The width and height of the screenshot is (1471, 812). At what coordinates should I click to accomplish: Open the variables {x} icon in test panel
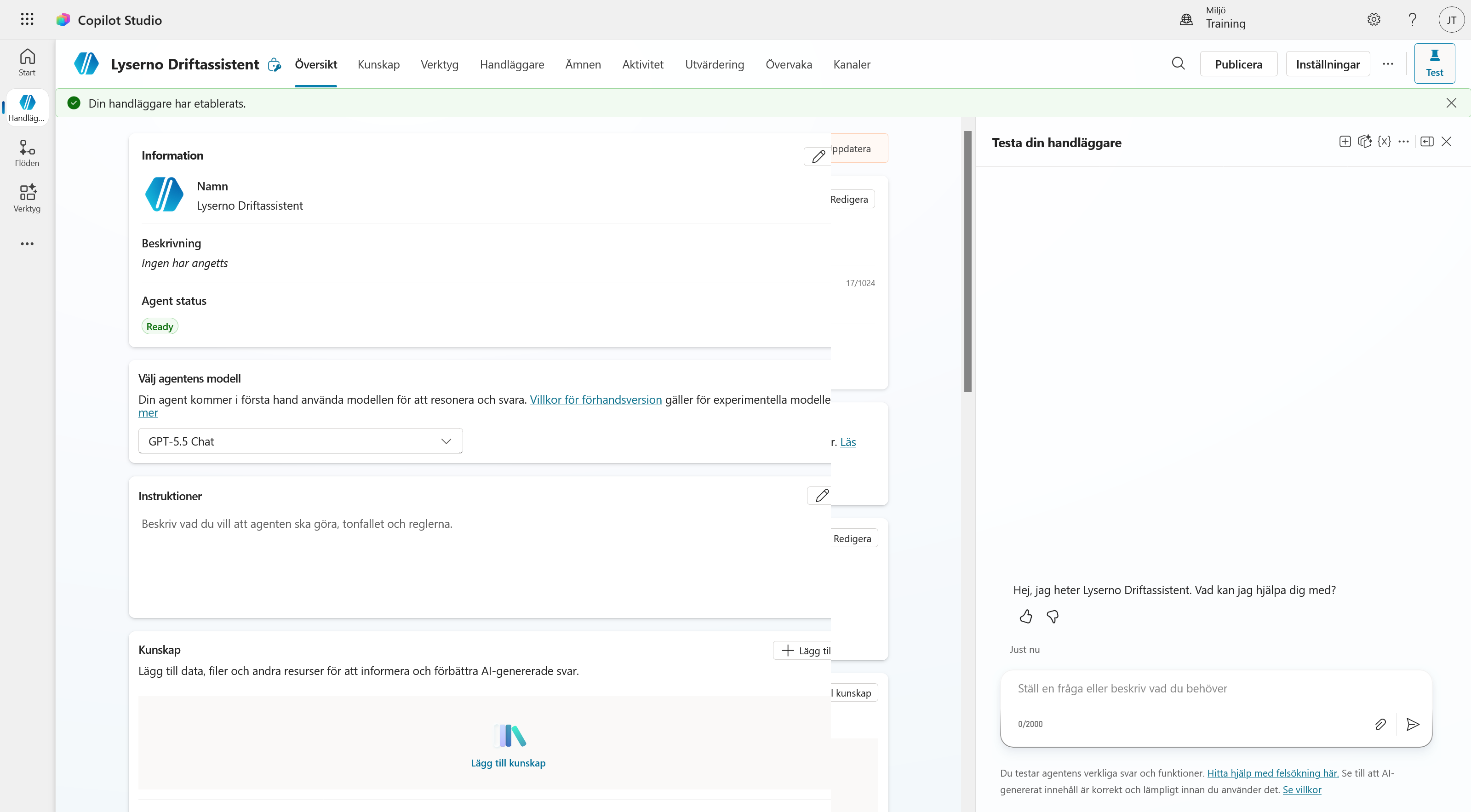tap(1384, 142)
